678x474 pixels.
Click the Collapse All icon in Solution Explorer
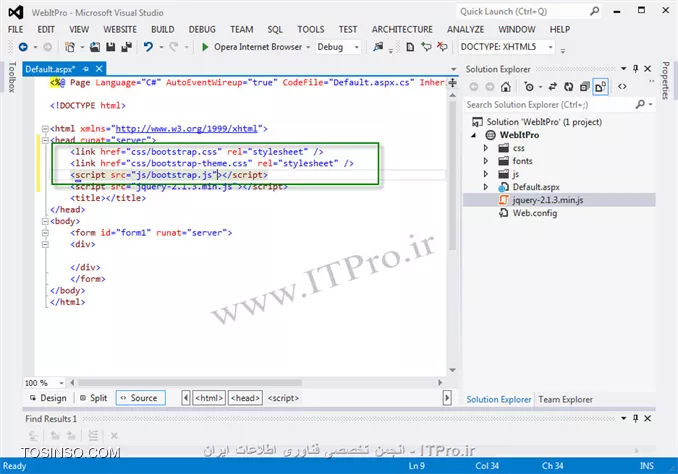tap(585, 86)
